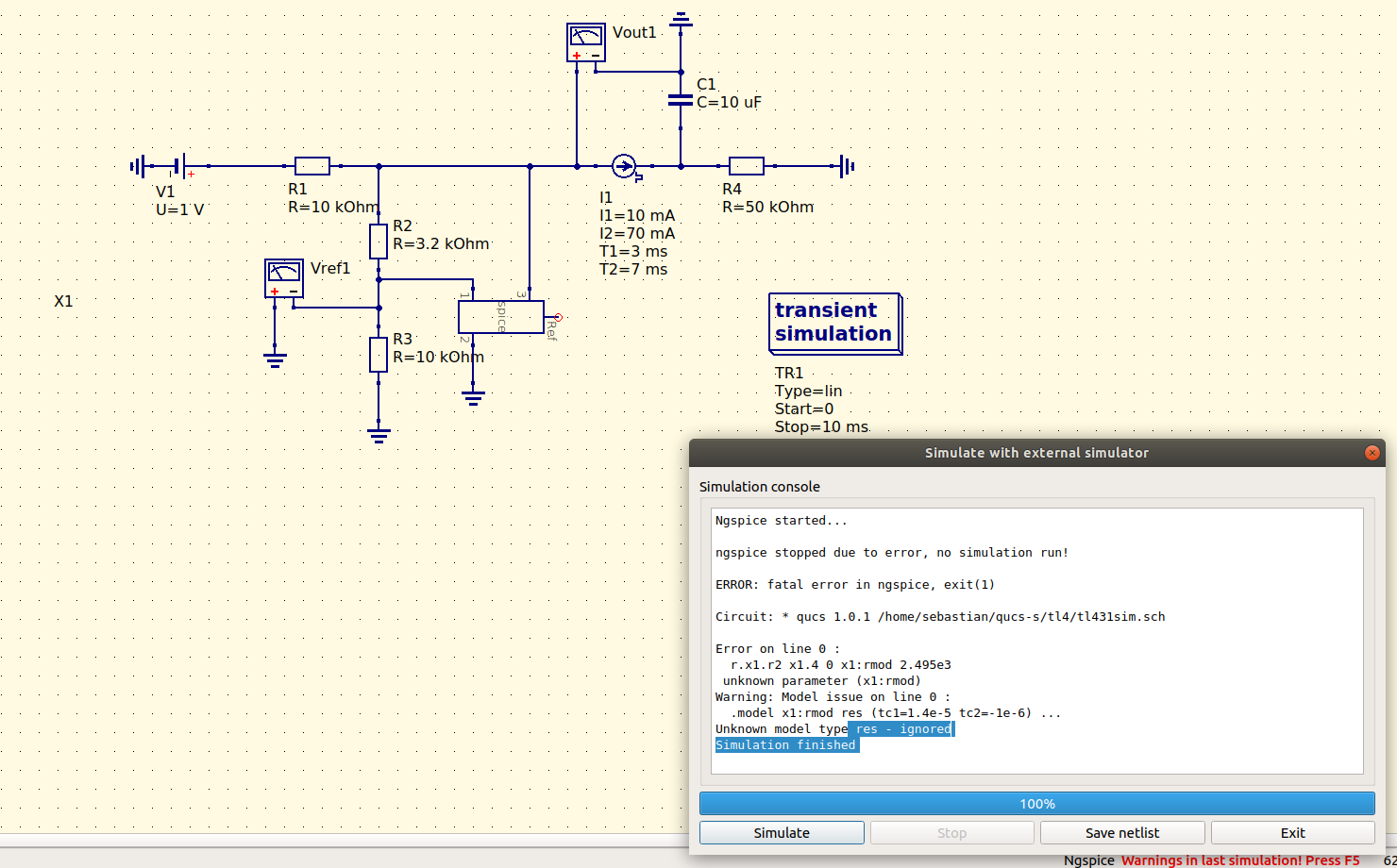Select the Vref1 voltmeter probe symbol

tap(283, 278)
